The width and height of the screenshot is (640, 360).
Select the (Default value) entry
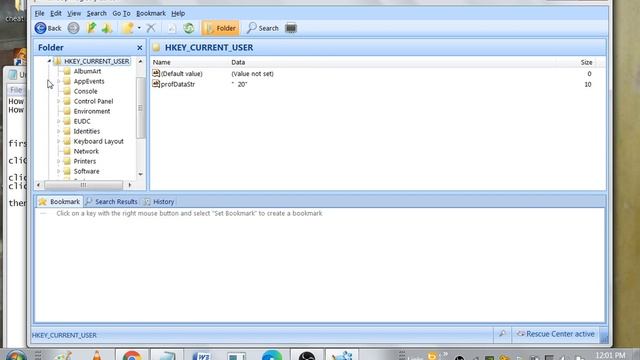coord(178,74)
